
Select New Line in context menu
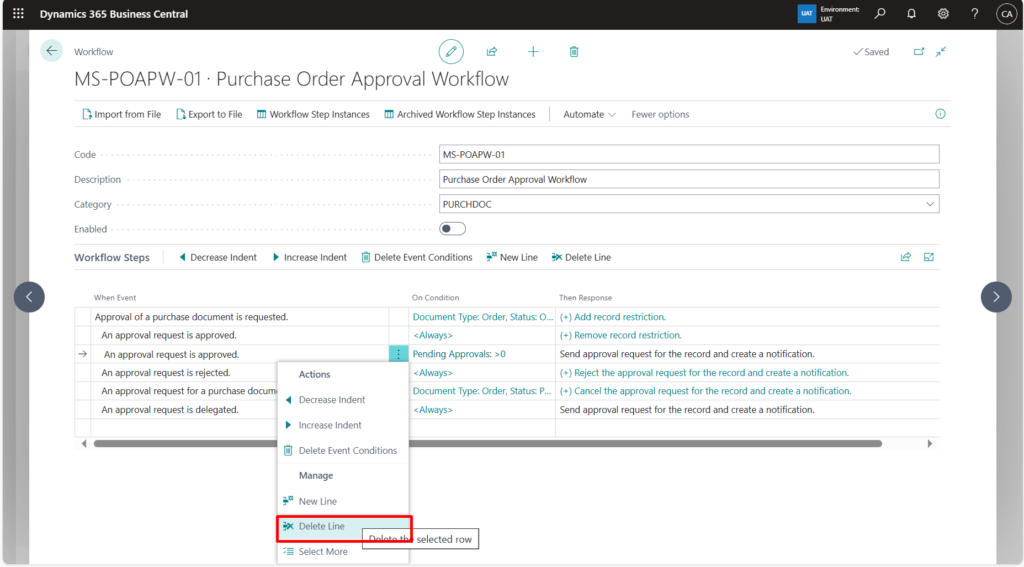(x=343, y=501)
